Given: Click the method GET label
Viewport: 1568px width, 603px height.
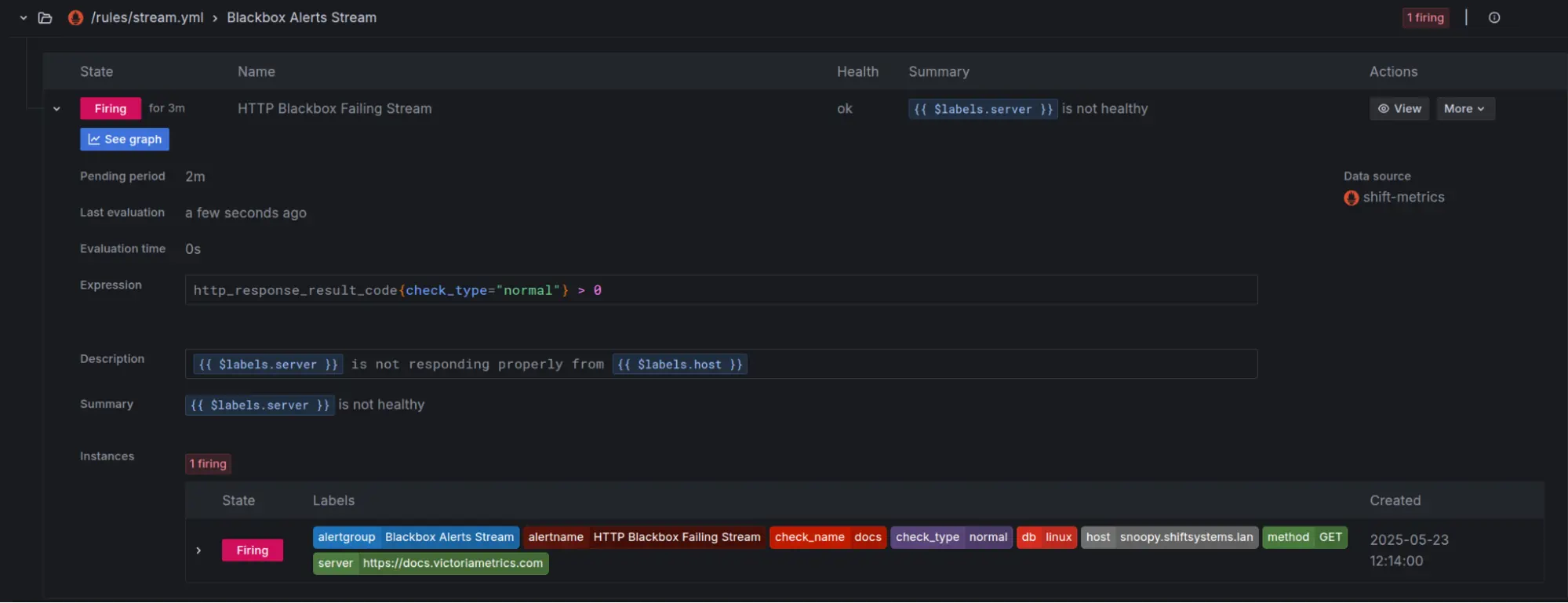Looking at the screenshot, I should tap(1304, 537).
